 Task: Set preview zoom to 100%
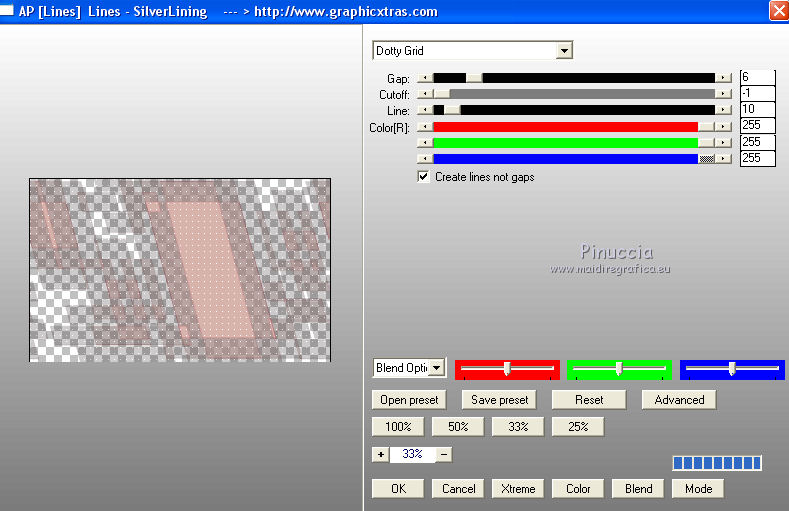[x=398, y=427]
